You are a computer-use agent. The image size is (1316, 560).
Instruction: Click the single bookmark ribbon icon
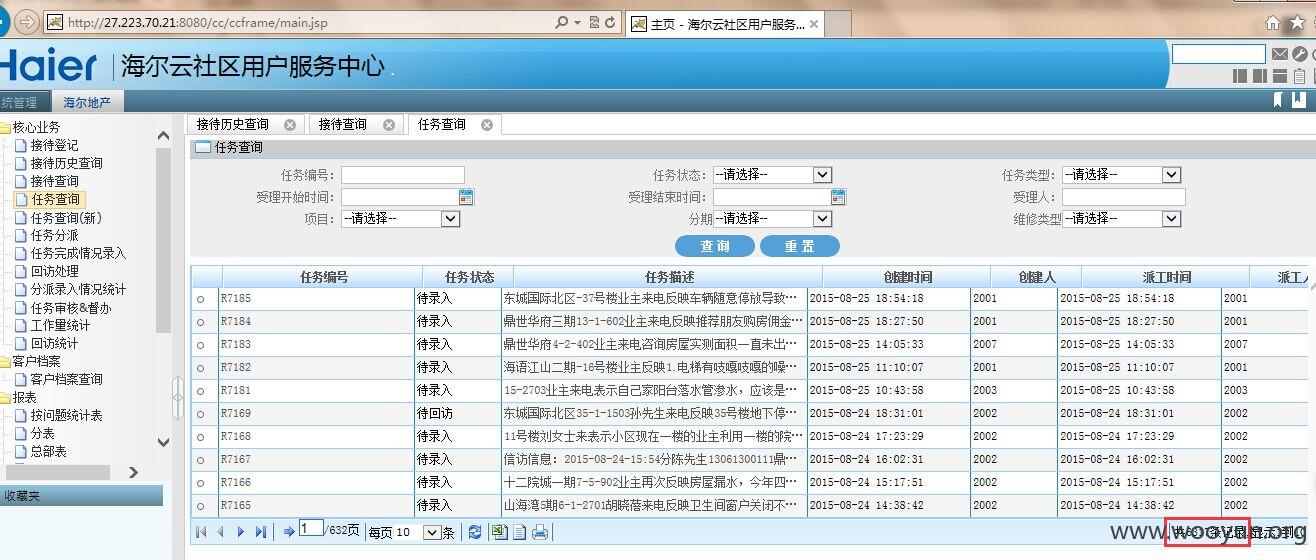pyautogui.click(x=1278, y=99)
